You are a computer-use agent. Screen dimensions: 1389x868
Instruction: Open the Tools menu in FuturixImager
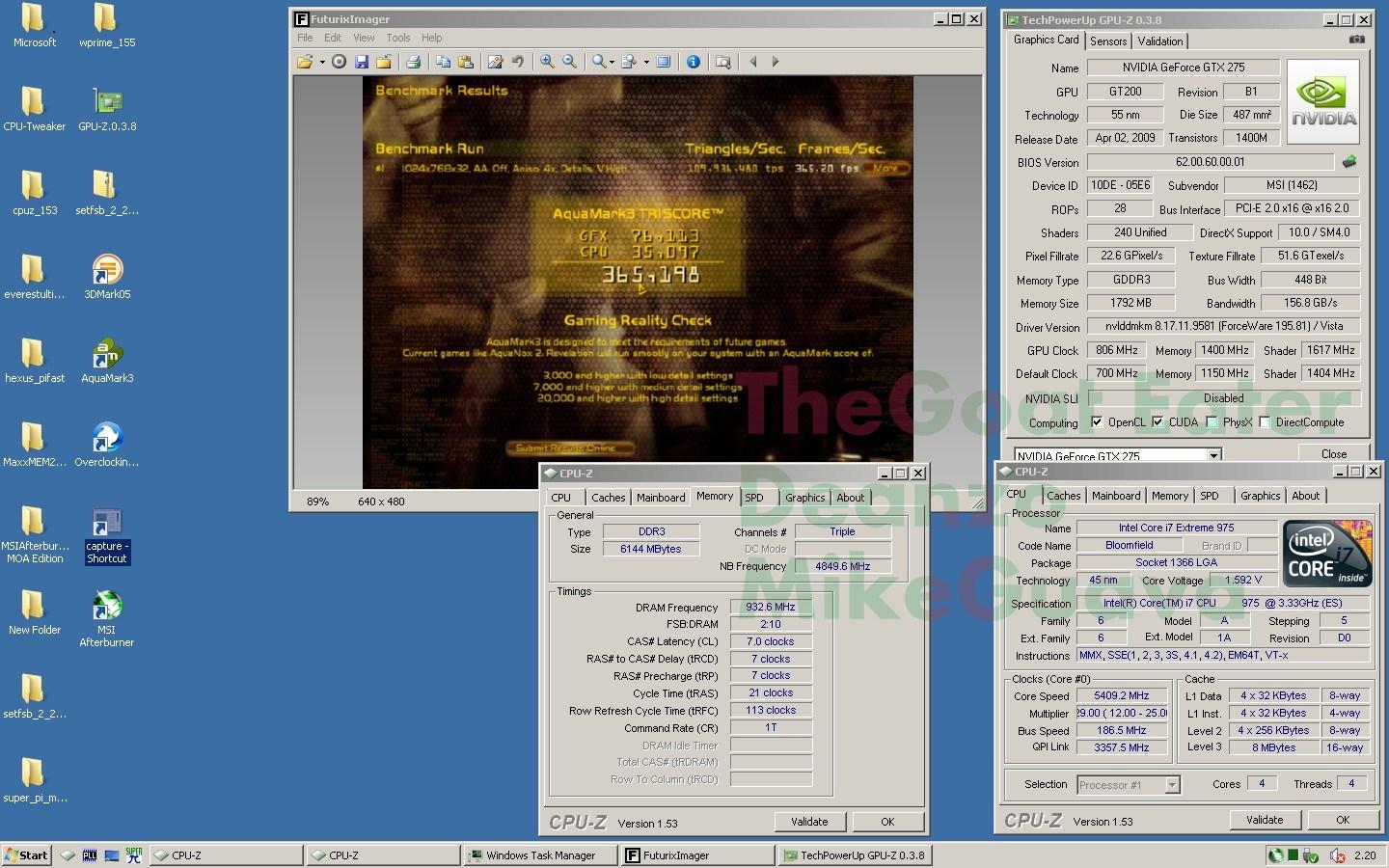pos(398,38)
